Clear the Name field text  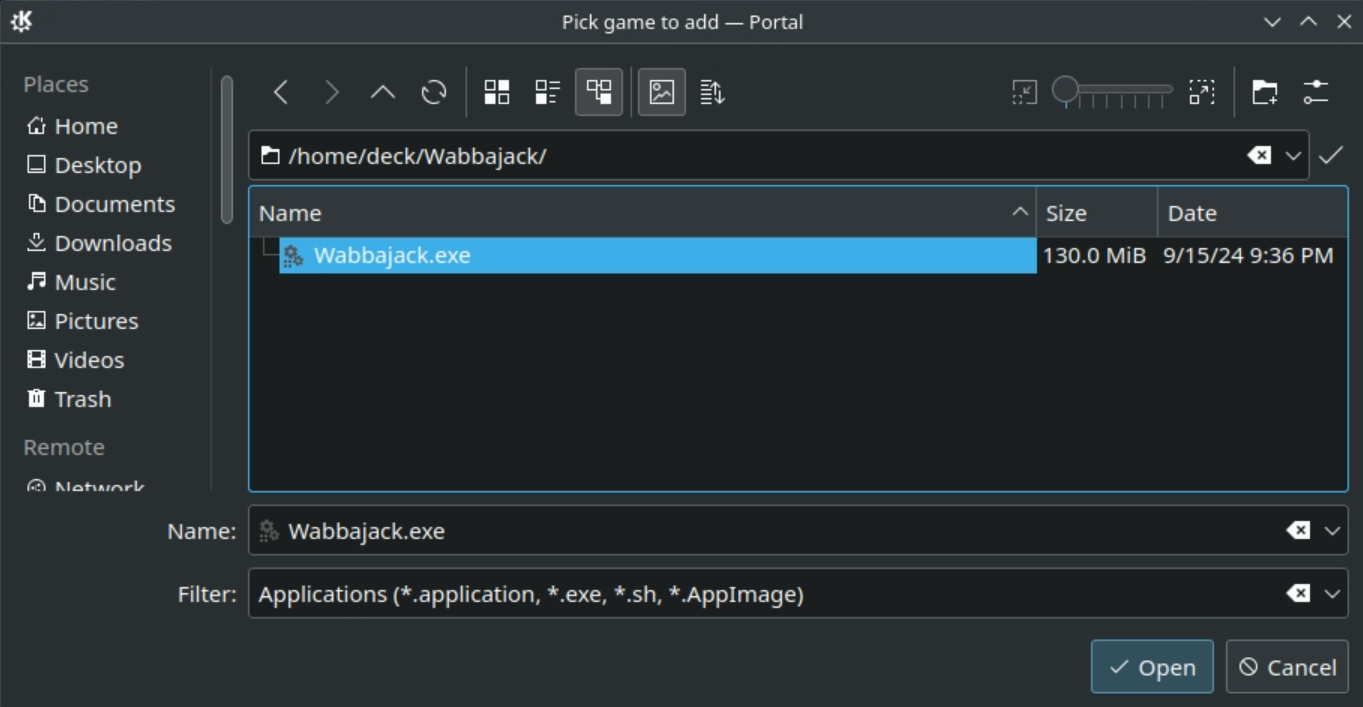tap(1298, 530)
